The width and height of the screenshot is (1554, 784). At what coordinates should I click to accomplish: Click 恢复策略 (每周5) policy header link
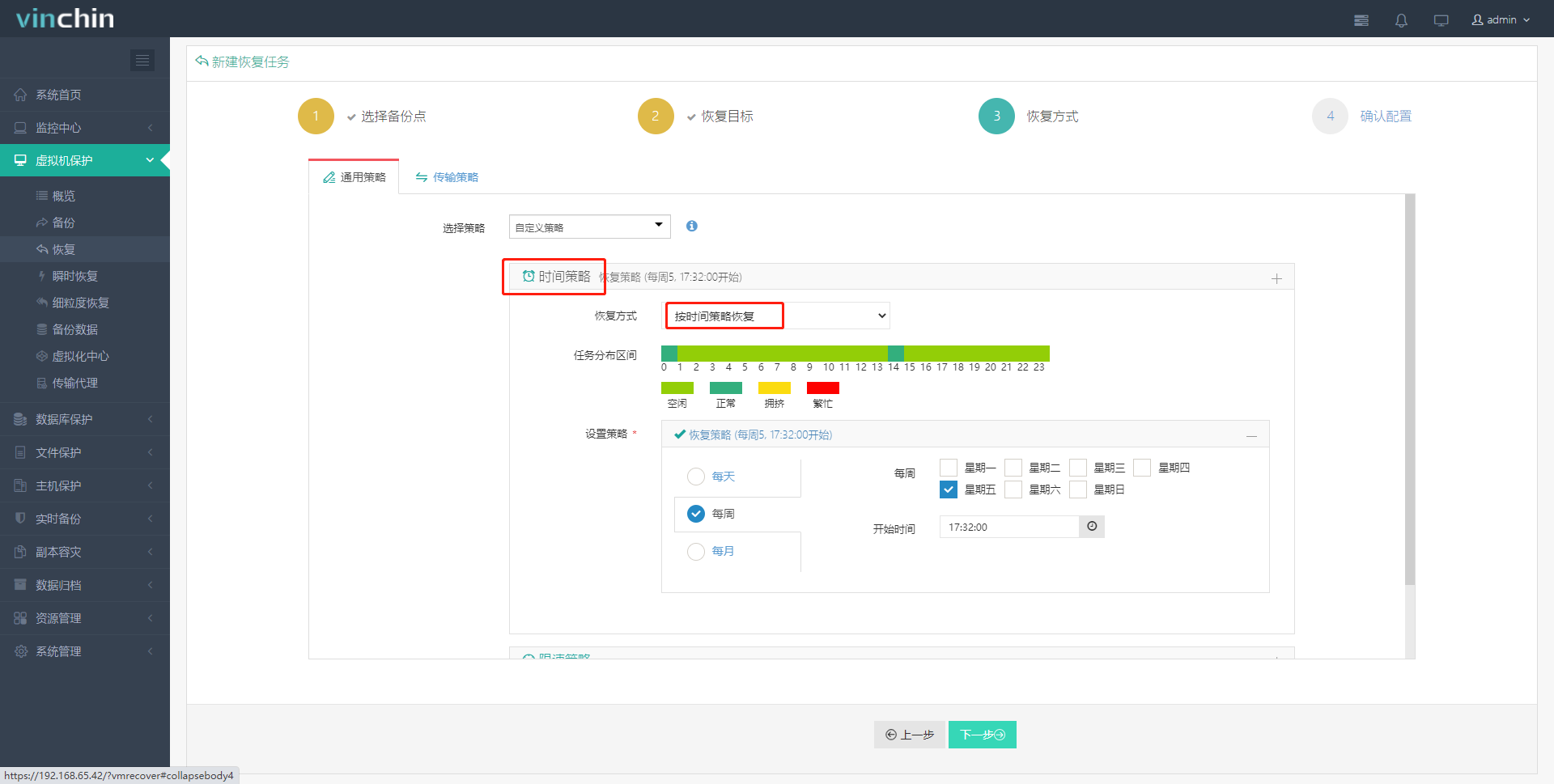coord(760,434)
